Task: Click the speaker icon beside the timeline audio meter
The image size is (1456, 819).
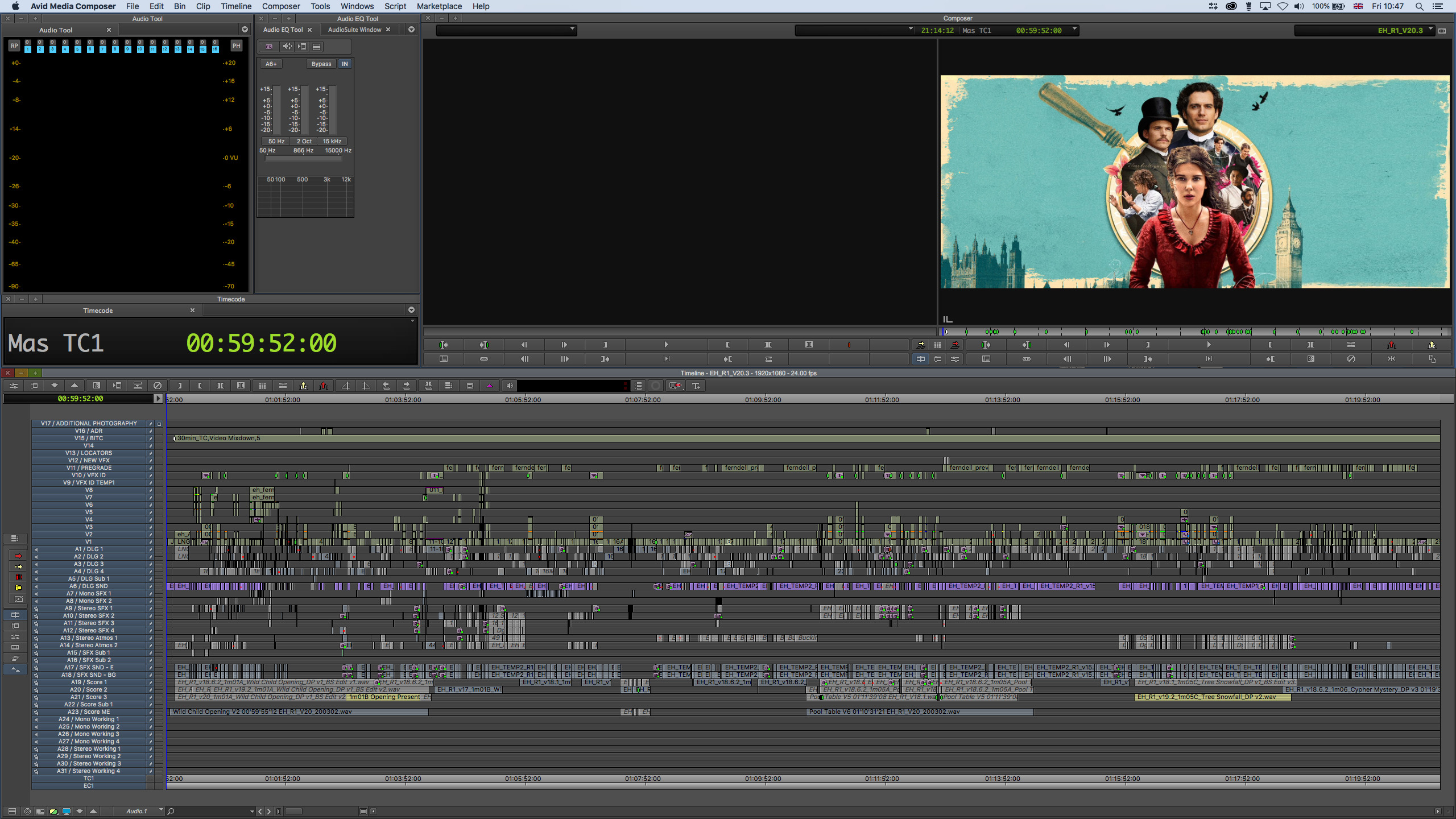Action: [x=510, y=386]
